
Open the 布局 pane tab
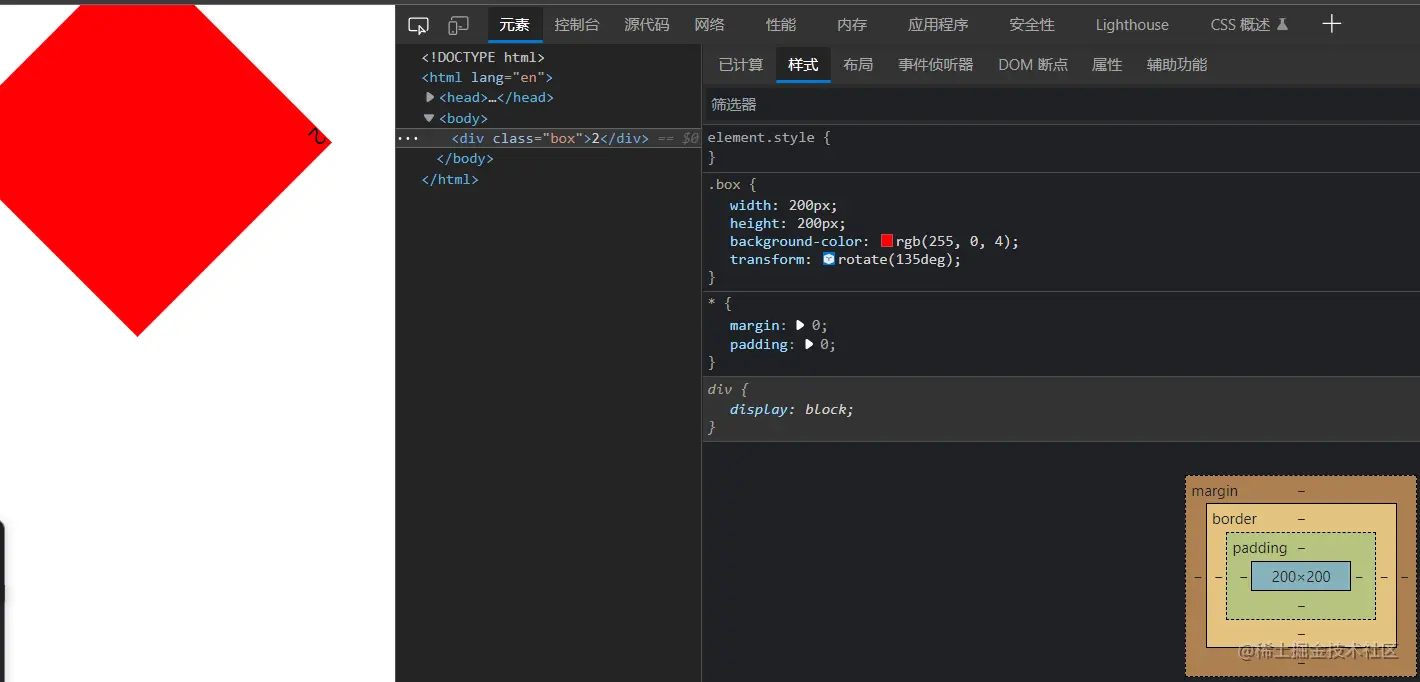[x=858, y=65]
